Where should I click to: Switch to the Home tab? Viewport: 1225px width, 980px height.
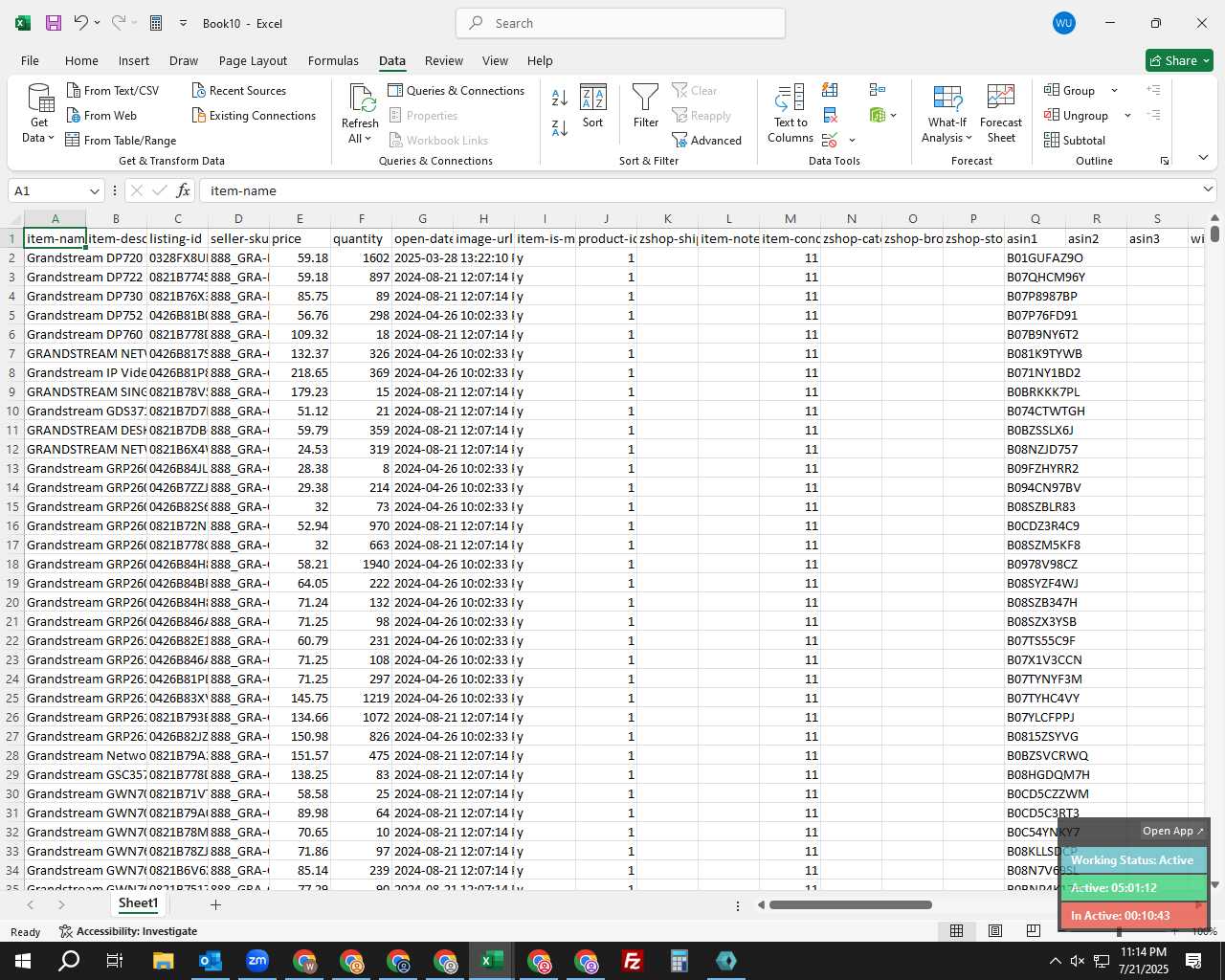point(81,60)
